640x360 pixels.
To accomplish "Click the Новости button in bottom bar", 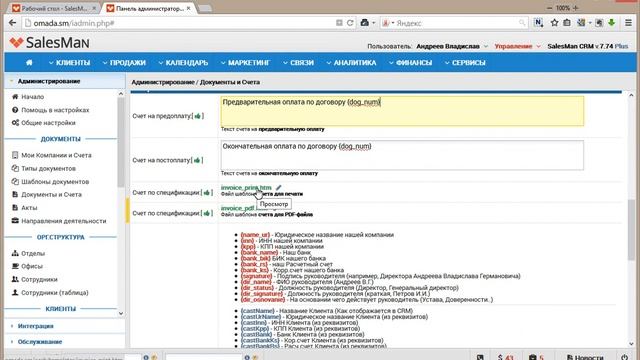I will pos(585,357).
